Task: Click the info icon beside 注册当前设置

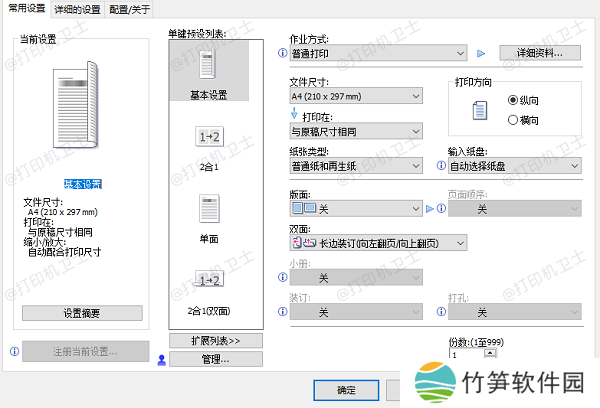Action: tap(12, 352)
